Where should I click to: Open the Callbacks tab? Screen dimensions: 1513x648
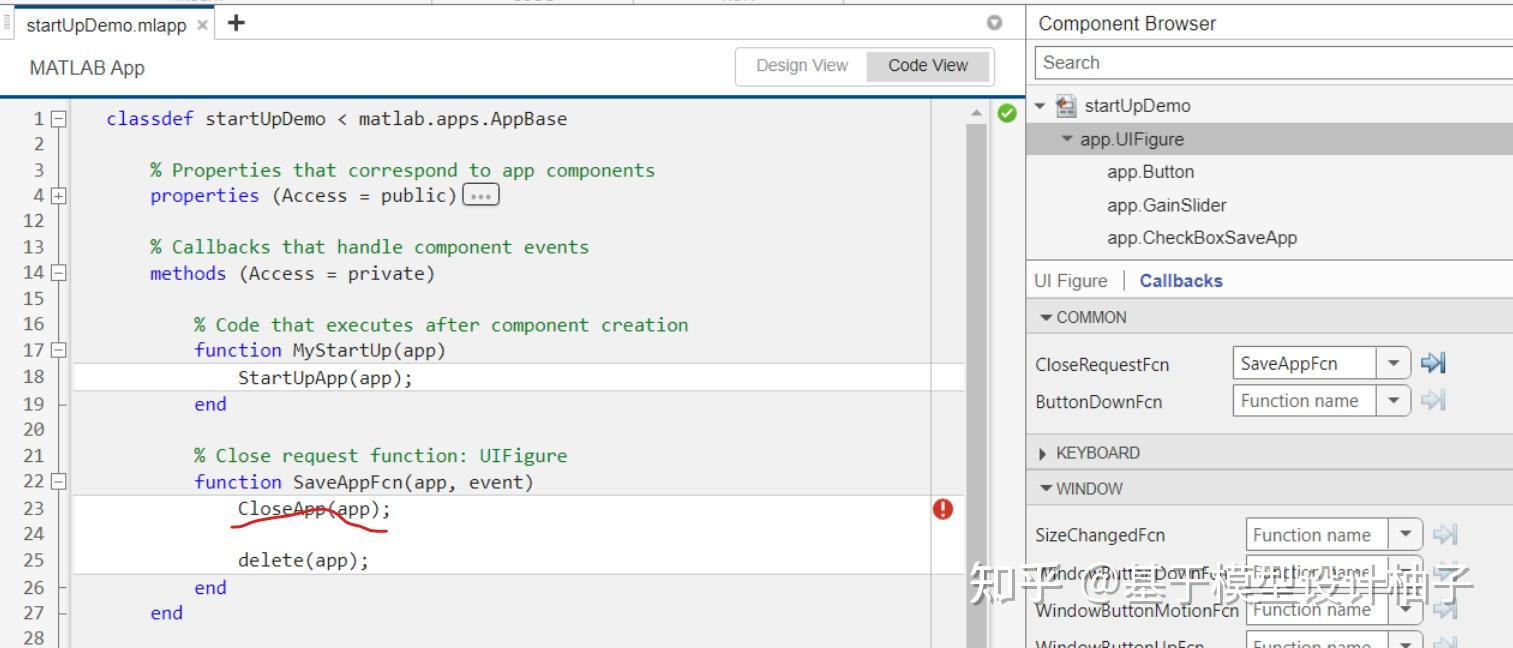pos(1180,281)
